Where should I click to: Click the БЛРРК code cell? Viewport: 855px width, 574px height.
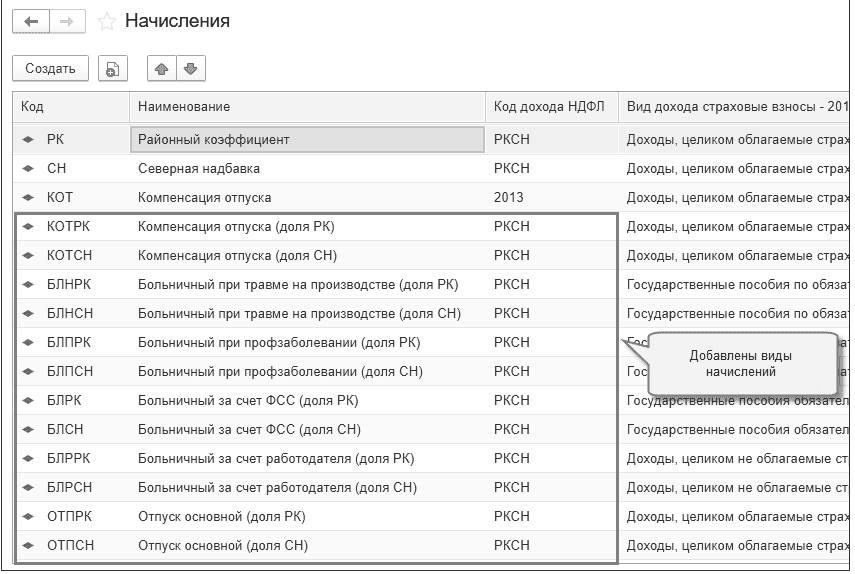tap(69, 459)
